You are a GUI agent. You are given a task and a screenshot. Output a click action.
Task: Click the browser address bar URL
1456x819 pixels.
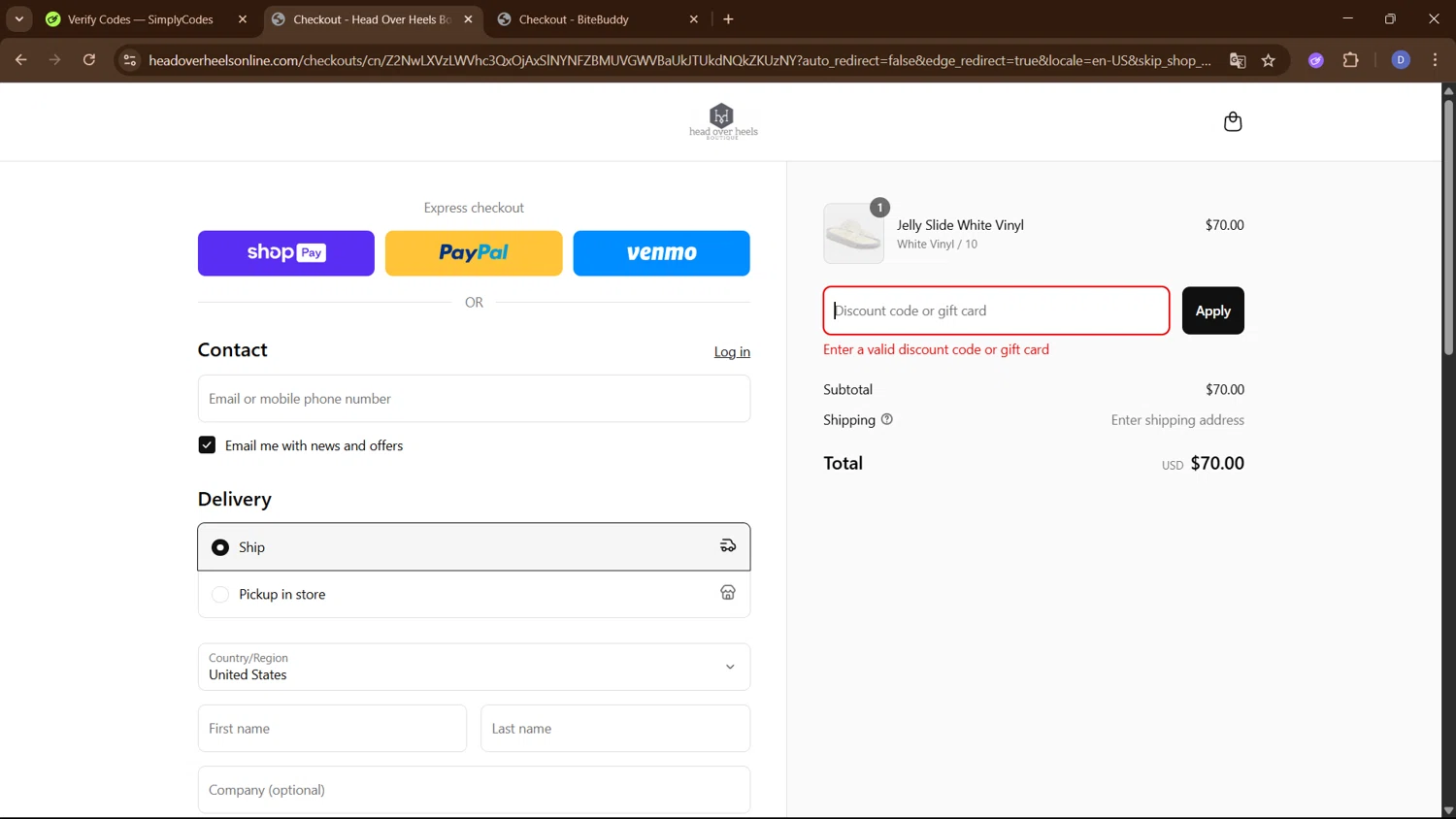679,60
